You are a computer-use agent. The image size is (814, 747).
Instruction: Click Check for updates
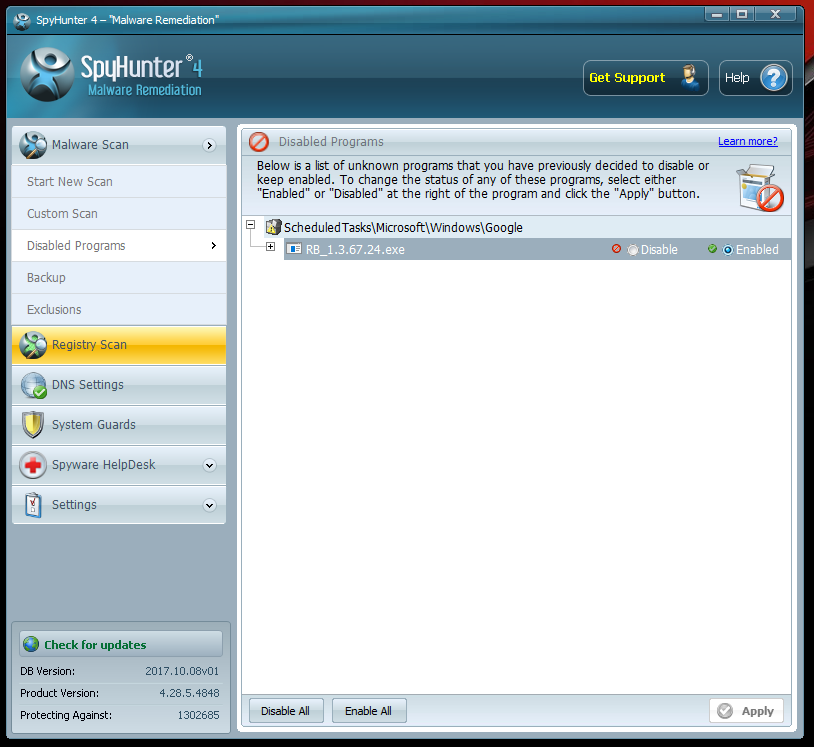coord(121,644)
